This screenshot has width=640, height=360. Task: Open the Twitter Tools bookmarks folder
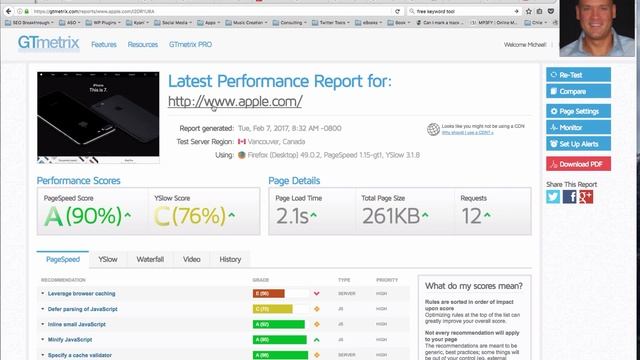click(331, 23)
